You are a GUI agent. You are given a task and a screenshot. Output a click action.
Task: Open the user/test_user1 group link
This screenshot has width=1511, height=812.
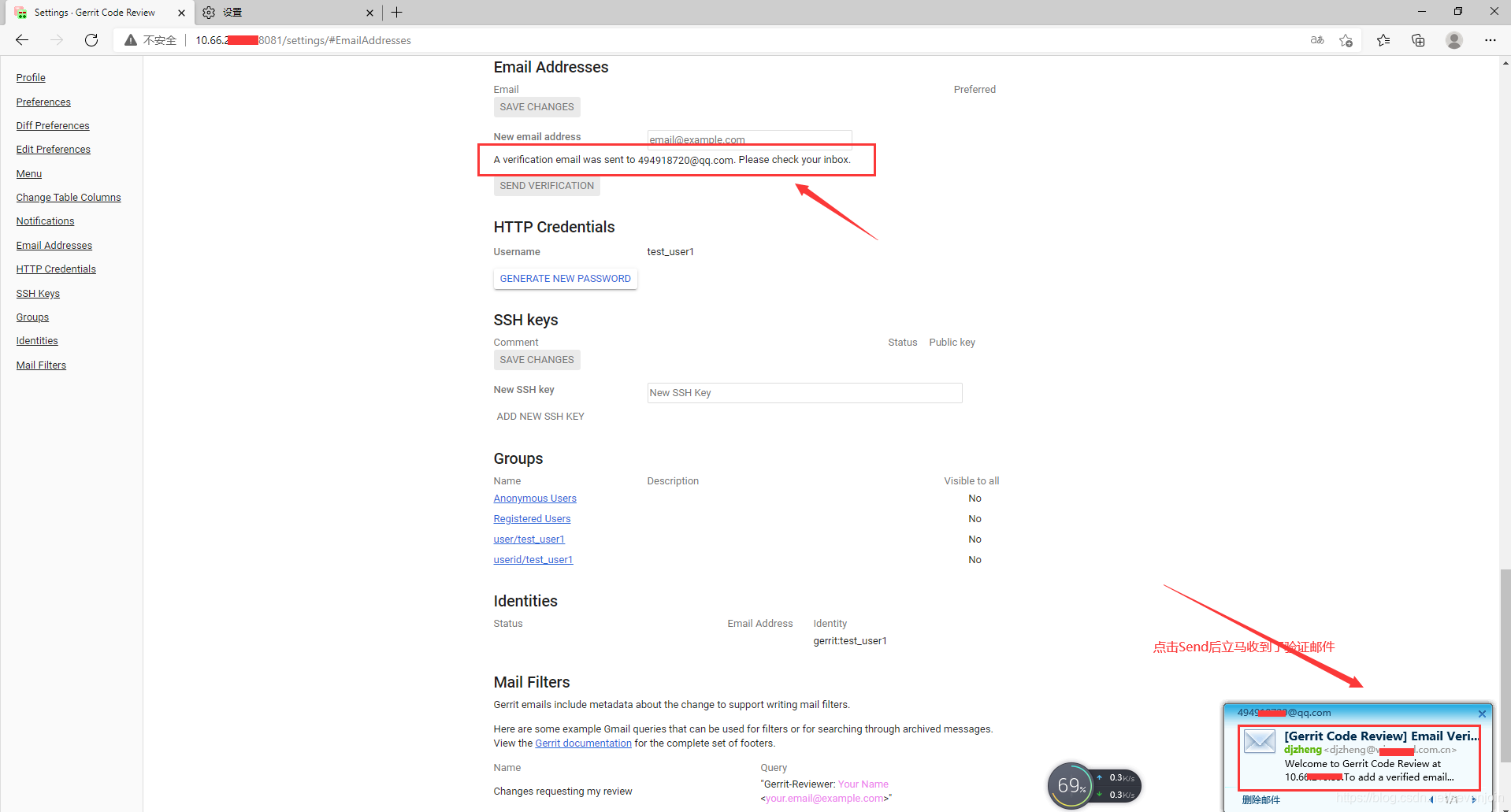(529, 539)
